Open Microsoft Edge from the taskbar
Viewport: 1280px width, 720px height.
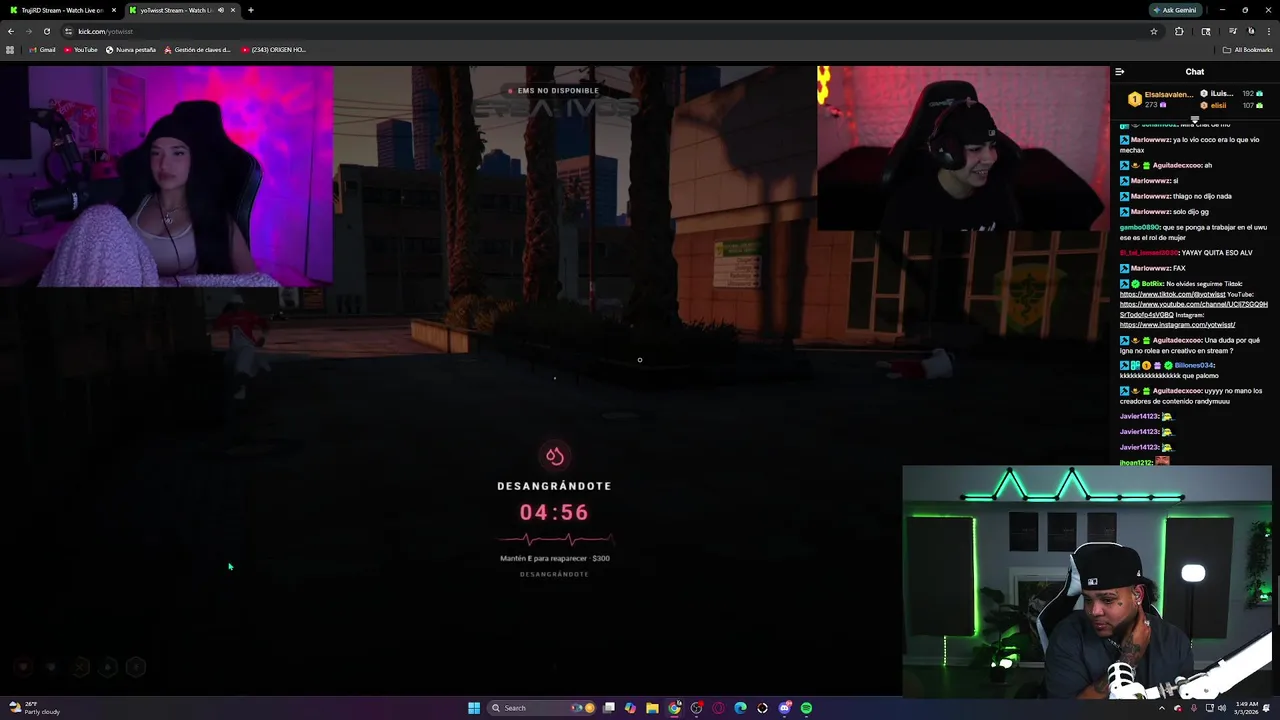click(x=740, y=708)
